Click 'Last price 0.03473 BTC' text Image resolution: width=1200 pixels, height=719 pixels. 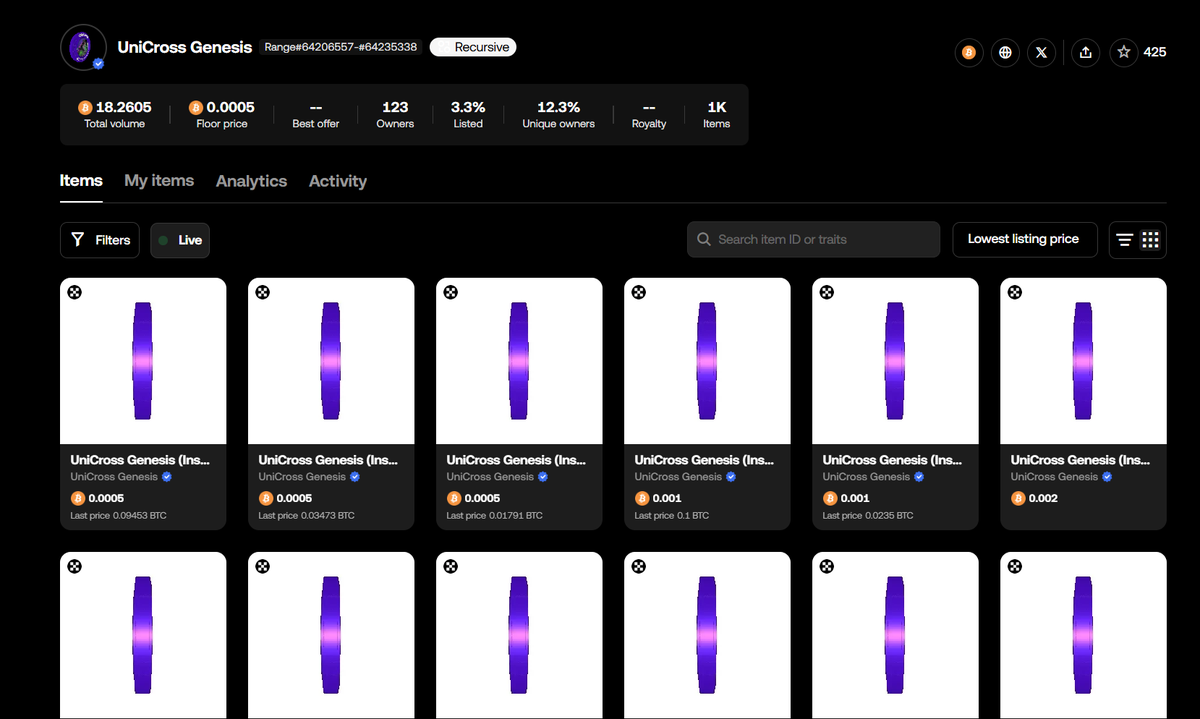coord(306,516)
